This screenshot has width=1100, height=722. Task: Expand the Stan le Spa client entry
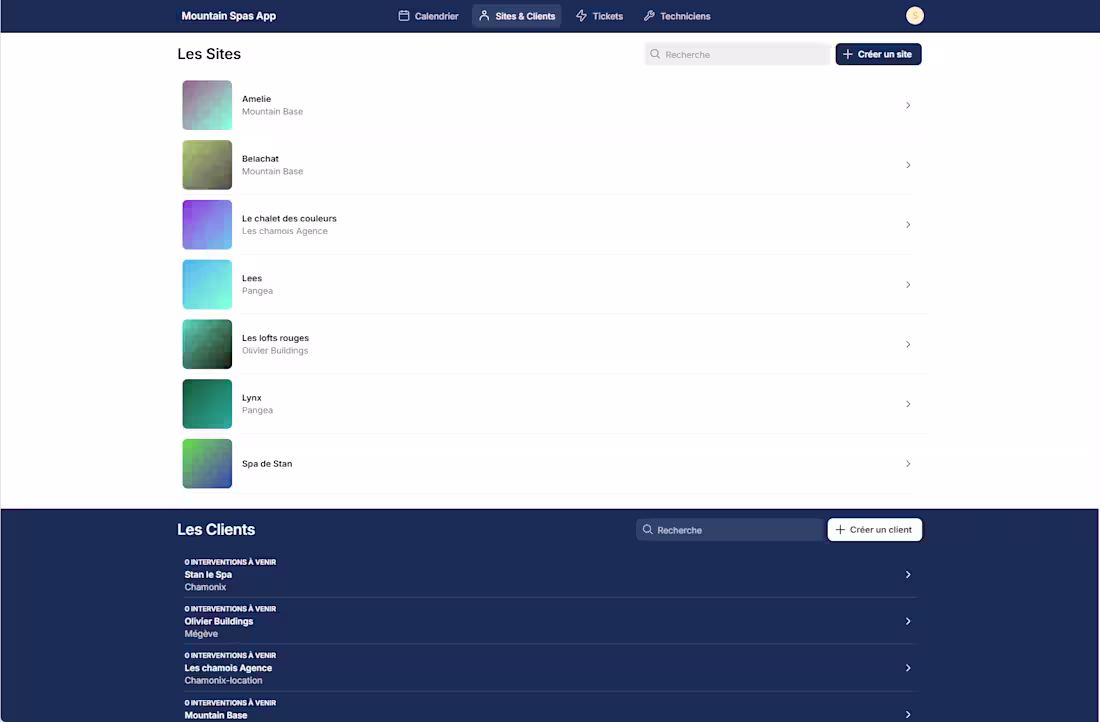(x=908, y=574)
